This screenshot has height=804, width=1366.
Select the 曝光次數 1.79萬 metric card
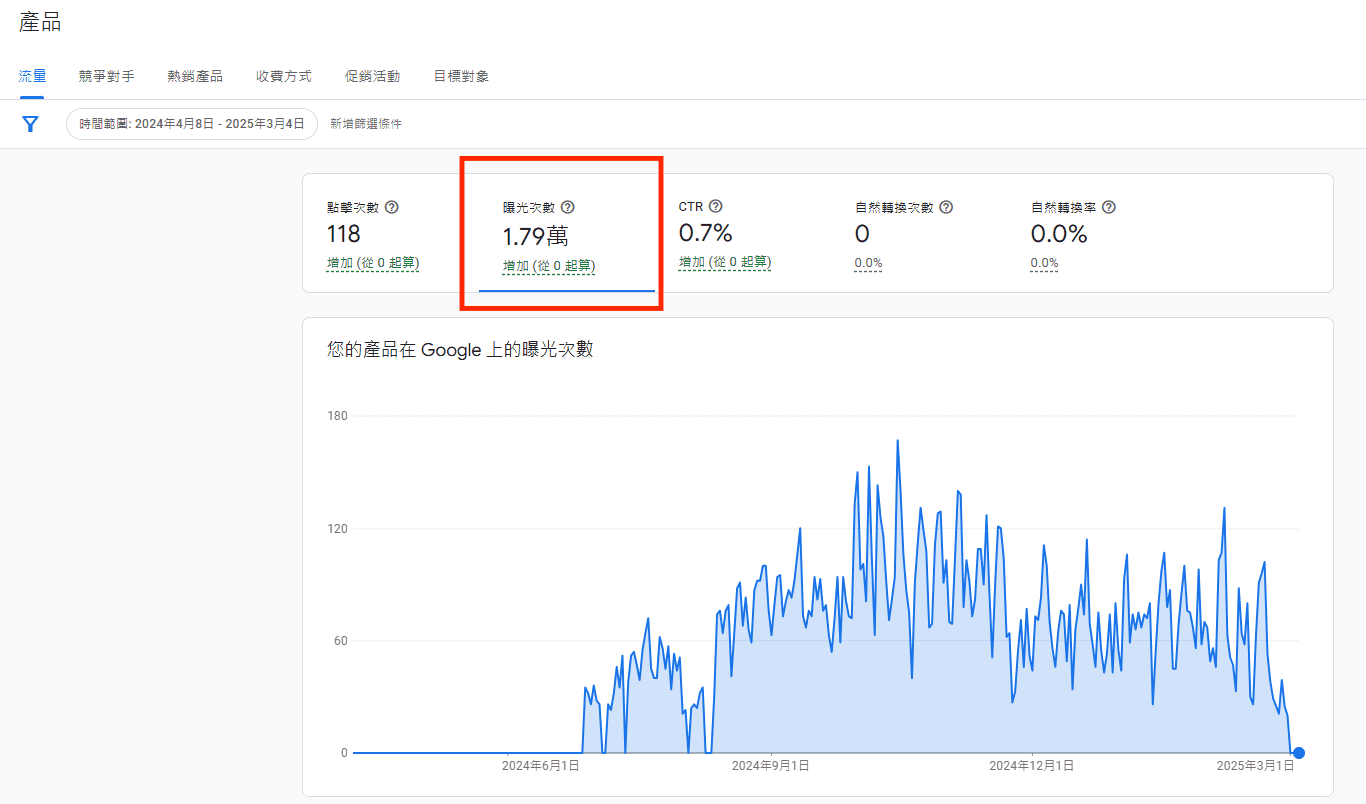(x=567, y=235)
